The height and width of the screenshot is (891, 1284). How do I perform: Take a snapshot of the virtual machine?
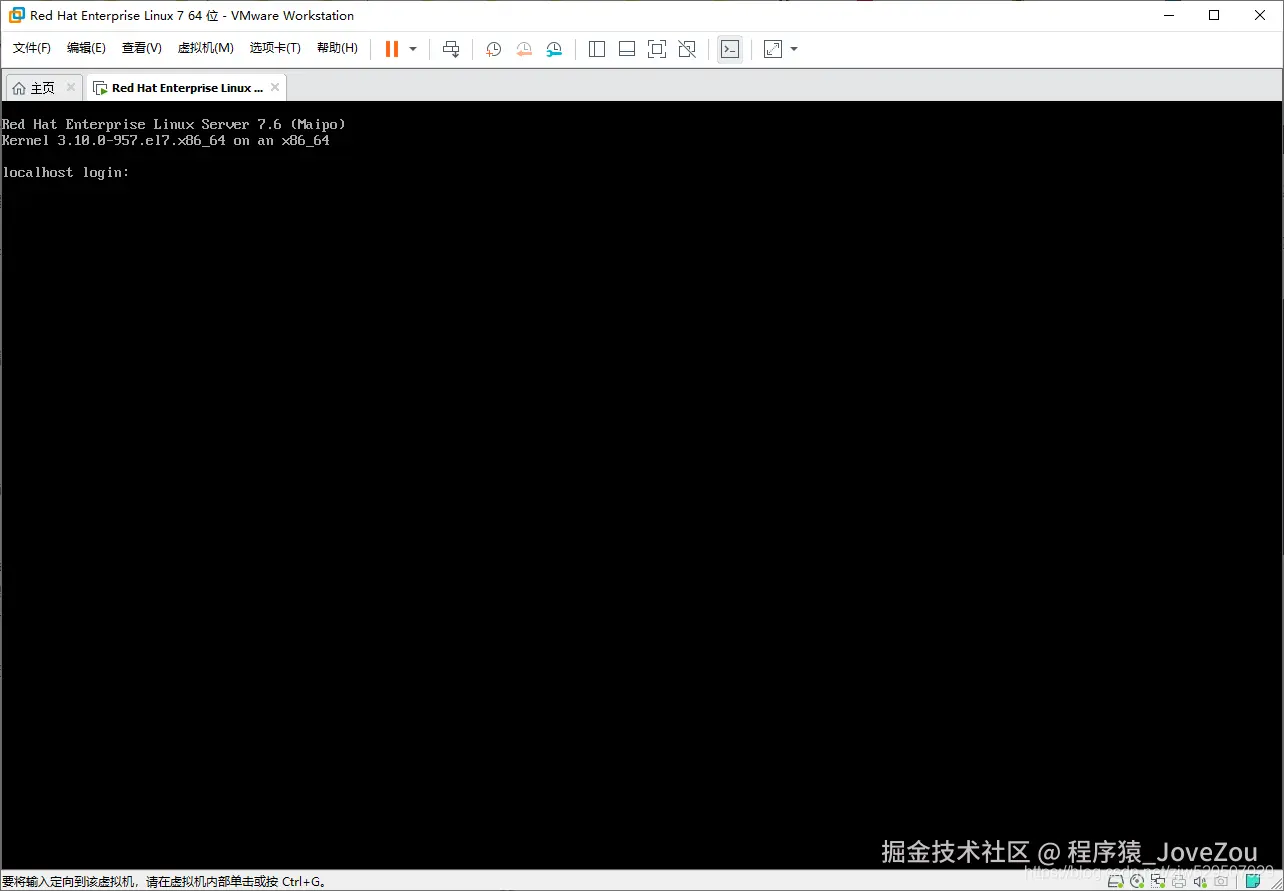pyautogui.click(x=493, y=49)
